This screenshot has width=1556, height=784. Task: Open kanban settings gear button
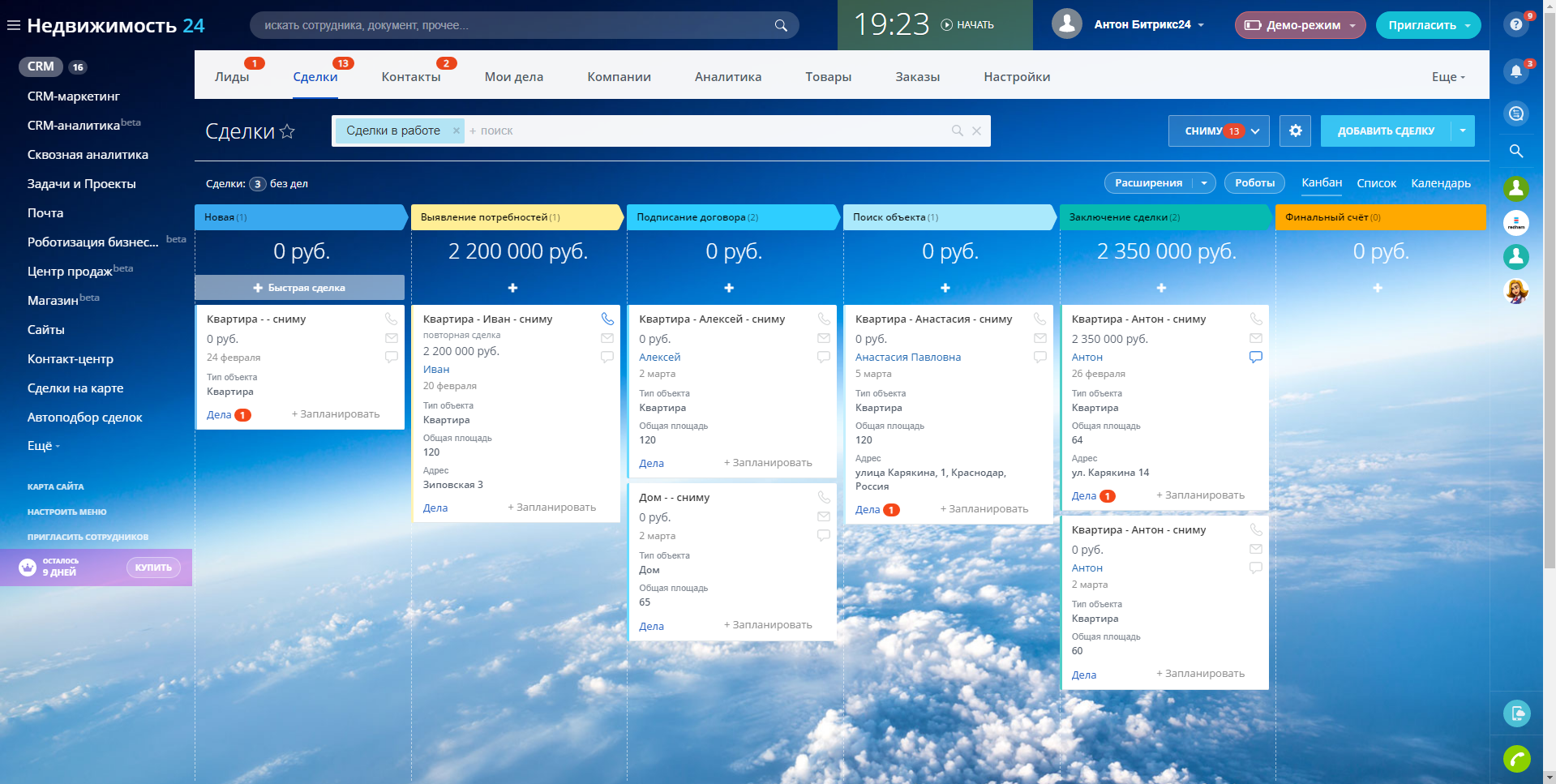[1295, 131]
